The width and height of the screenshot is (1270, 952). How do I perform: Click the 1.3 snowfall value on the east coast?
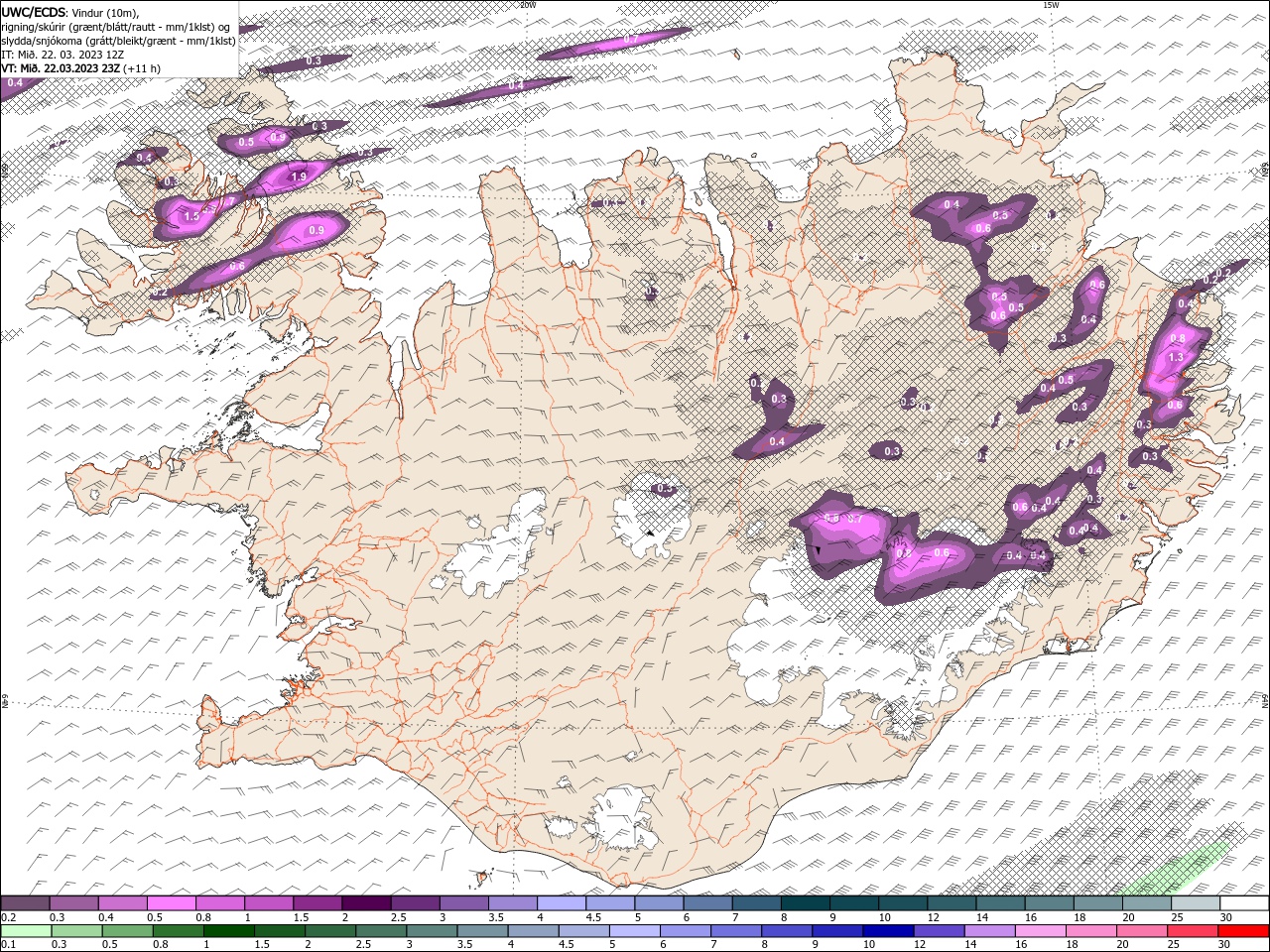click(x=1177, y=357)
